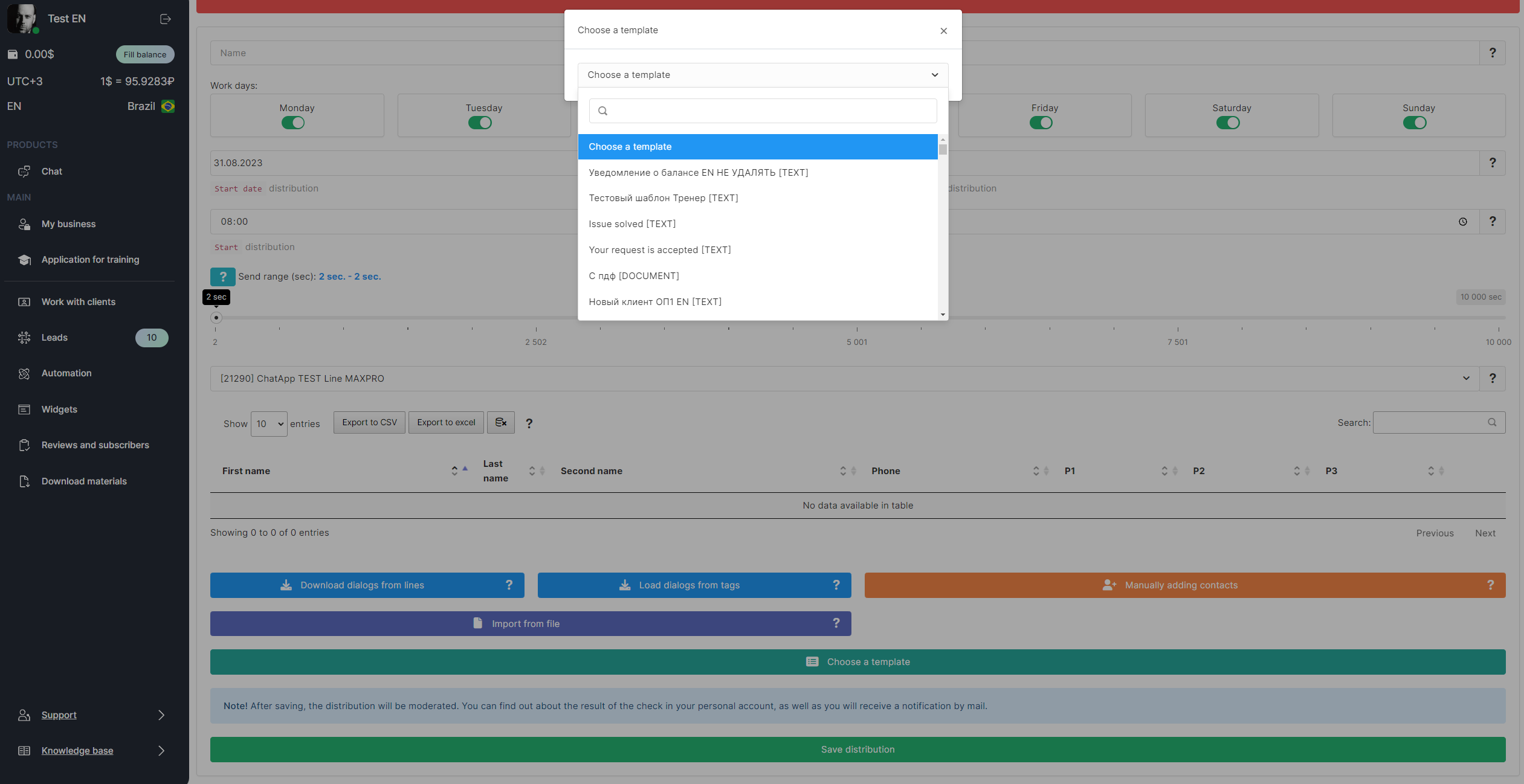
Task: Click the logout icon beside Test EN
Action: coord(165,19)
